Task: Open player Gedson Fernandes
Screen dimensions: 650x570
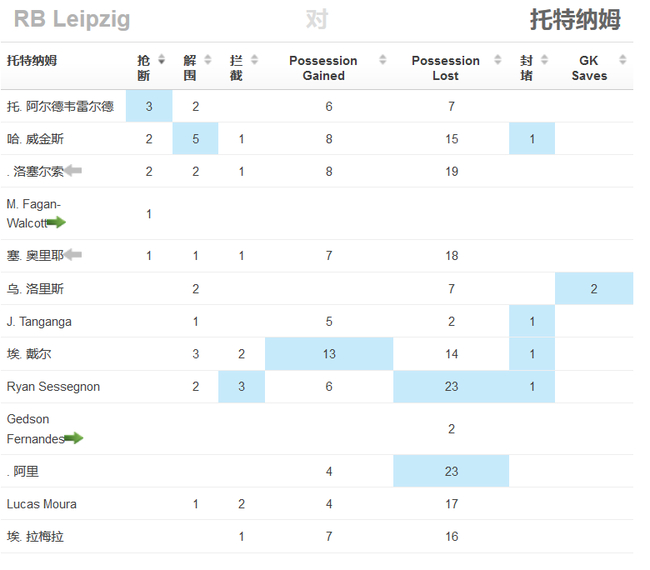Action: [x=36, y=429]
